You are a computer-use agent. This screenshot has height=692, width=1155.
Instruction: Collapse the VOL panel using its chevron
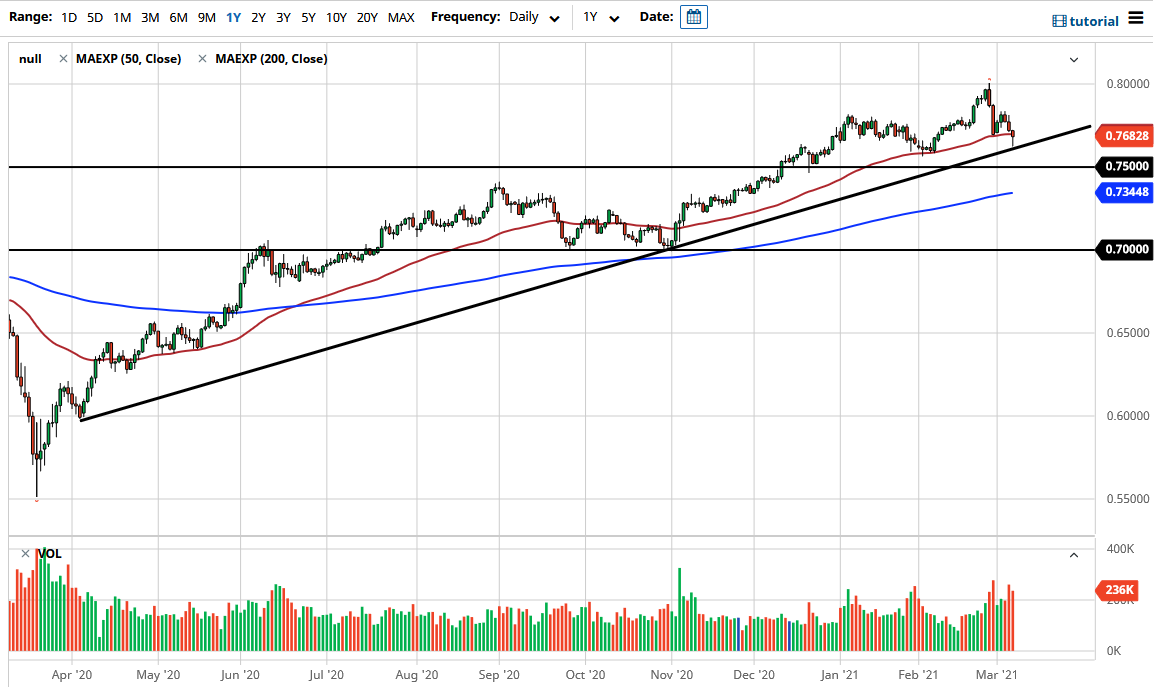coord(1073,554)
